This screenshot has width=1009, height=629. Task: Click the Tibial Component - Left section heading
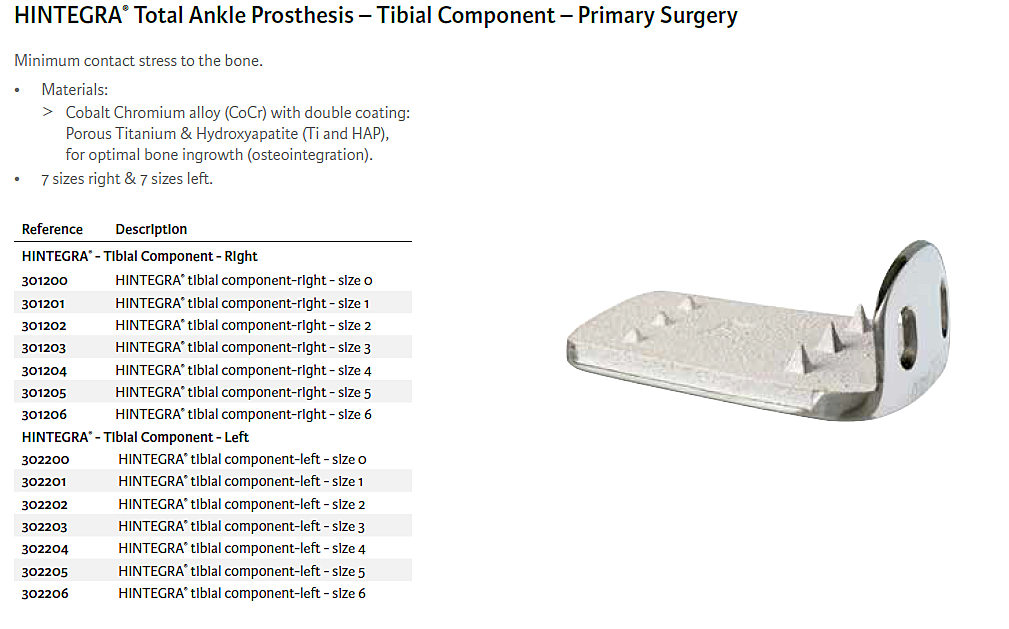(x=135, y=437)
